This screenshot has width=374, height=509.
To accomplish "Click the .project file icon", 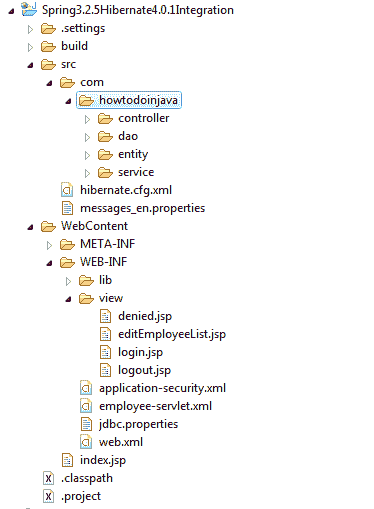I will [48, 496].
